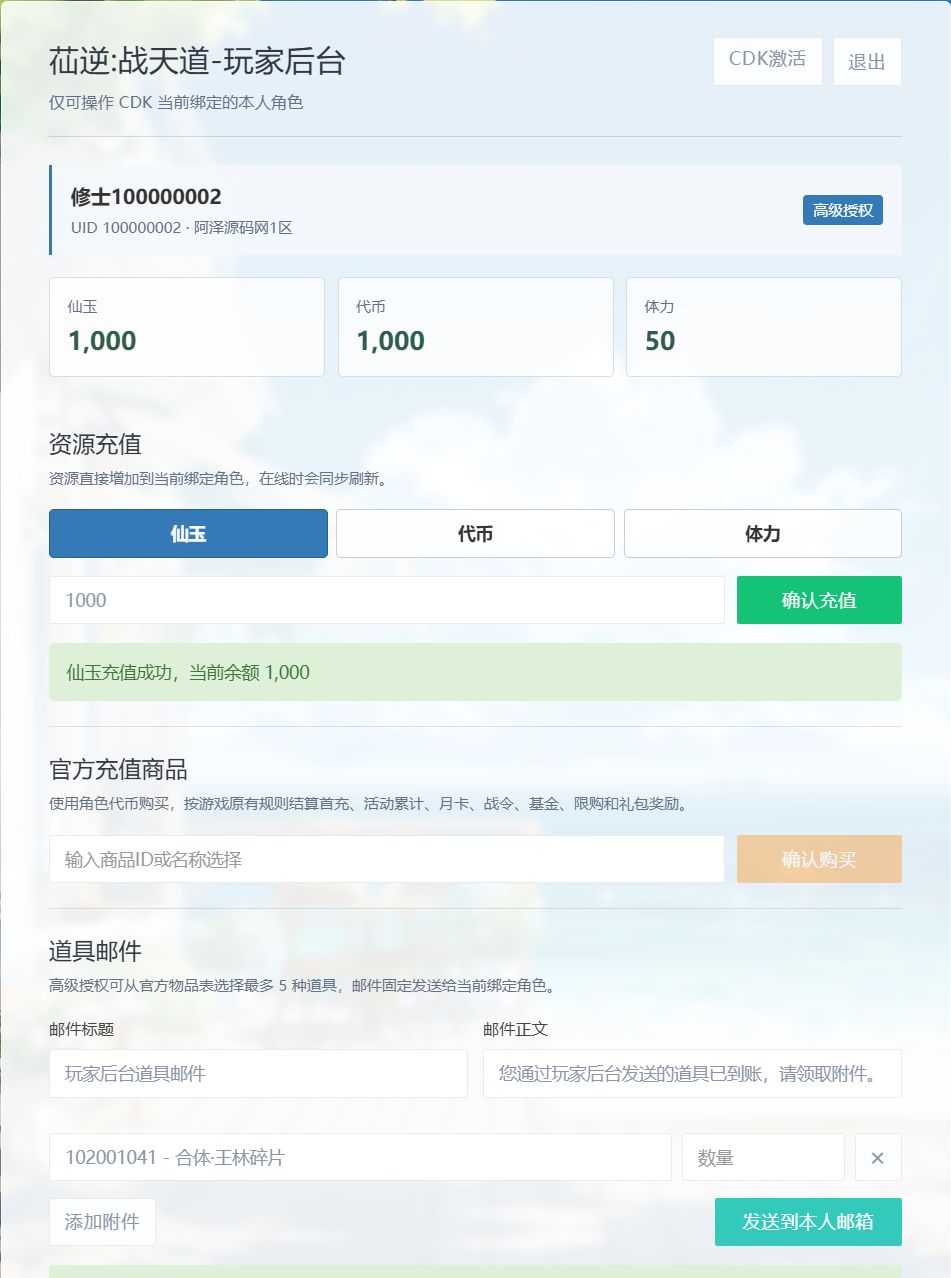Screen dimensions: 951x1278
Task: Focus the recharge amount field showing 1000
Action: (387, 600)
